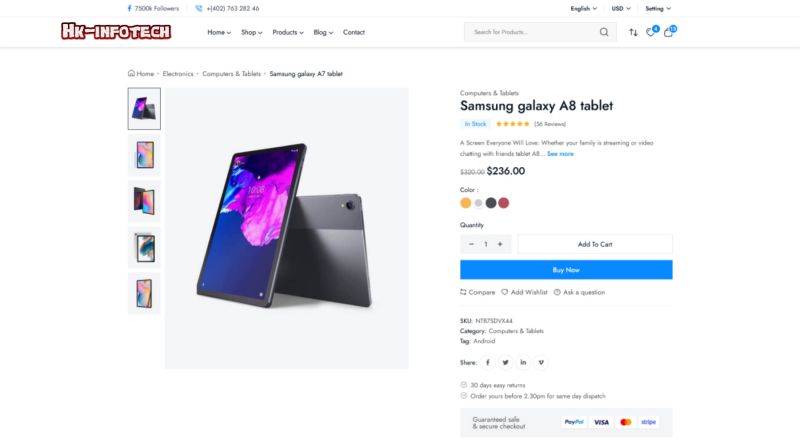The width and height of the screenshot is (800, 441).
Task: Go to the Contact menu item
Action: point(354,32)
